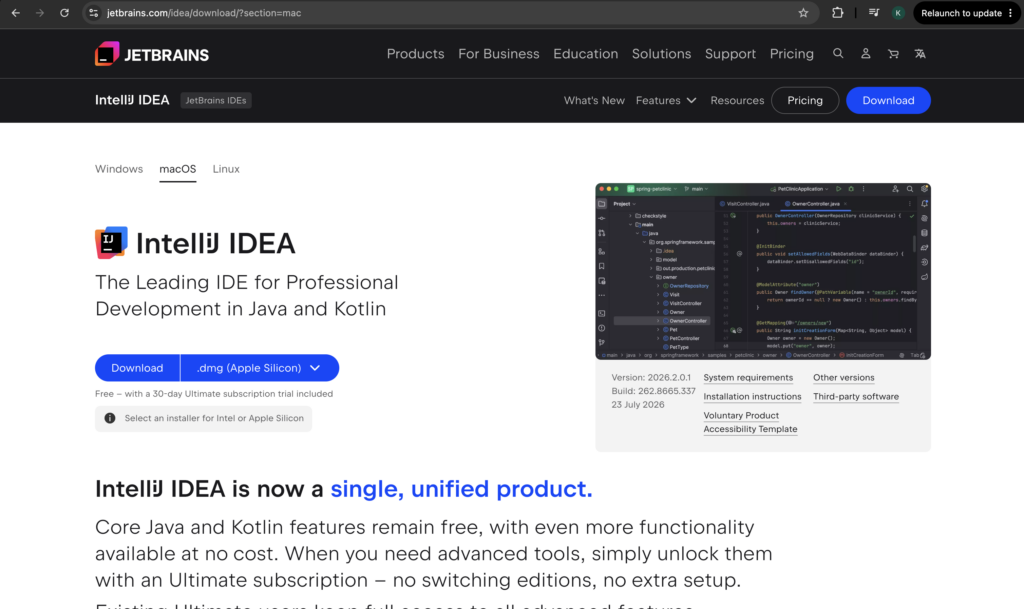Open Other versions link
Viewport: 1024px width, 609px height.
pyautogui.click(x=844, y=377)
